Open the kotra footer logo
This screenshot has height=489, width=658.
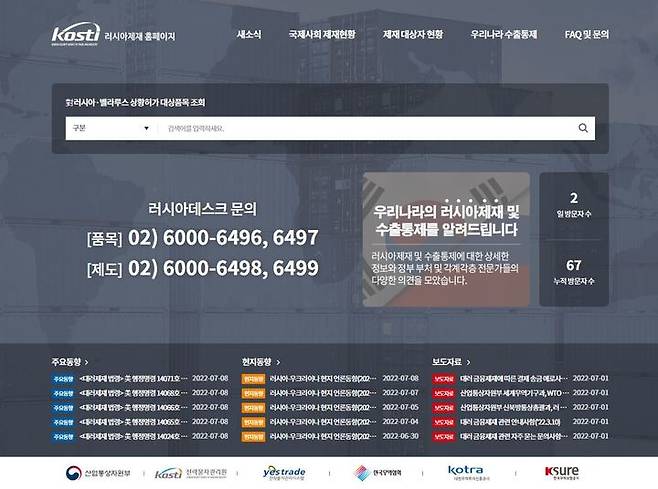coord(465,472)
